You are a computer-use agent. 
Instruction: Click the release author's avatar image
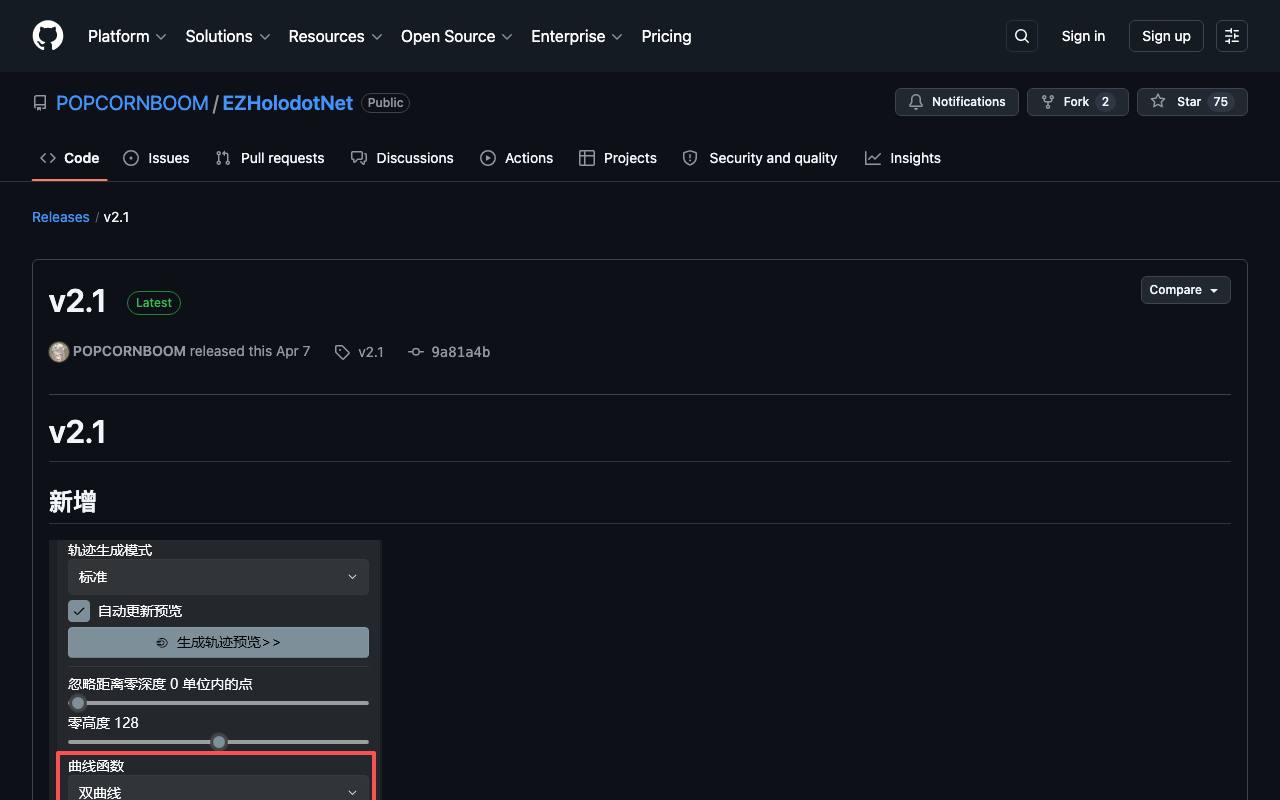[59, 352]
